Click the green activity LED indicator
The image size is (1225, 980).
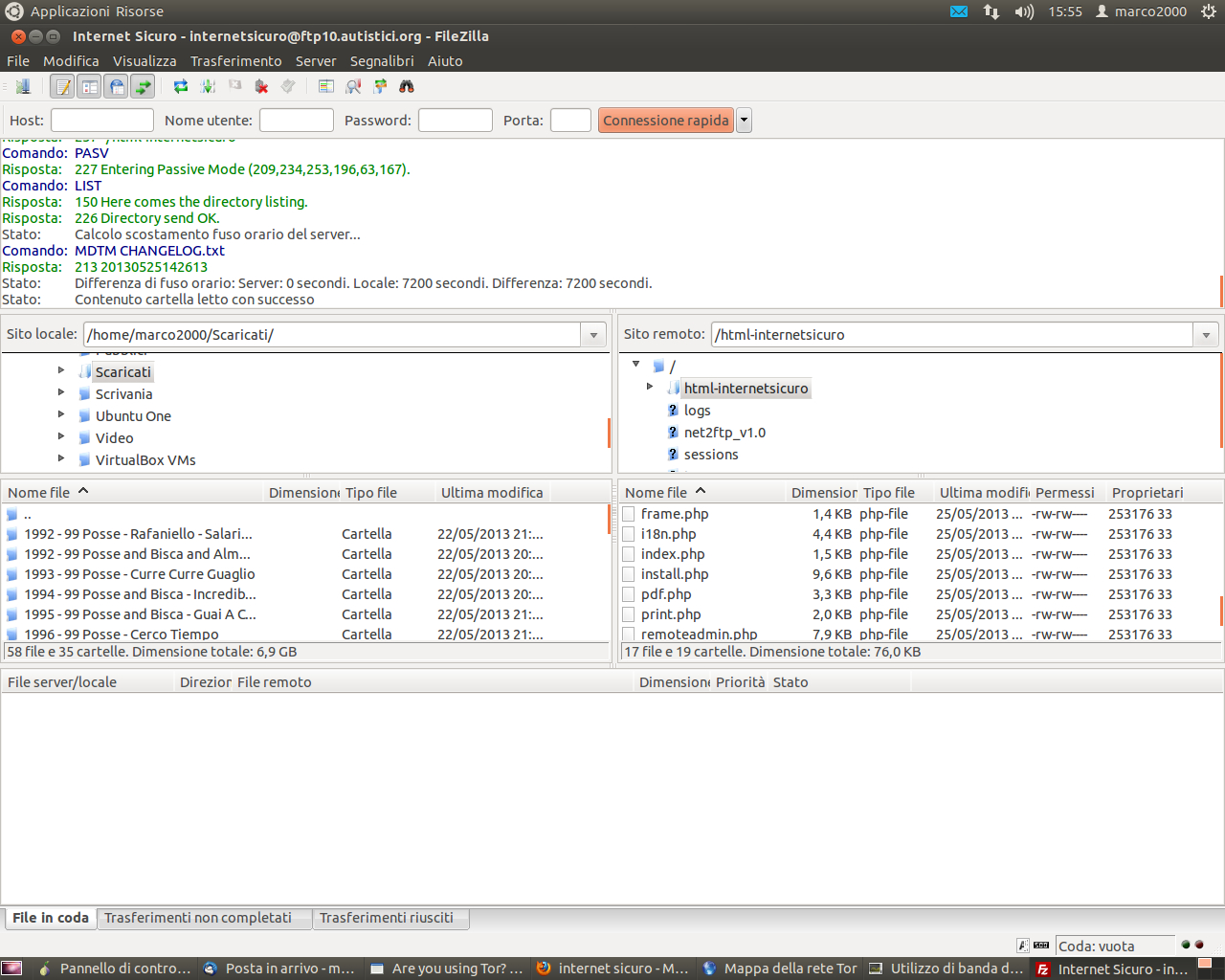coord(1186,945)
